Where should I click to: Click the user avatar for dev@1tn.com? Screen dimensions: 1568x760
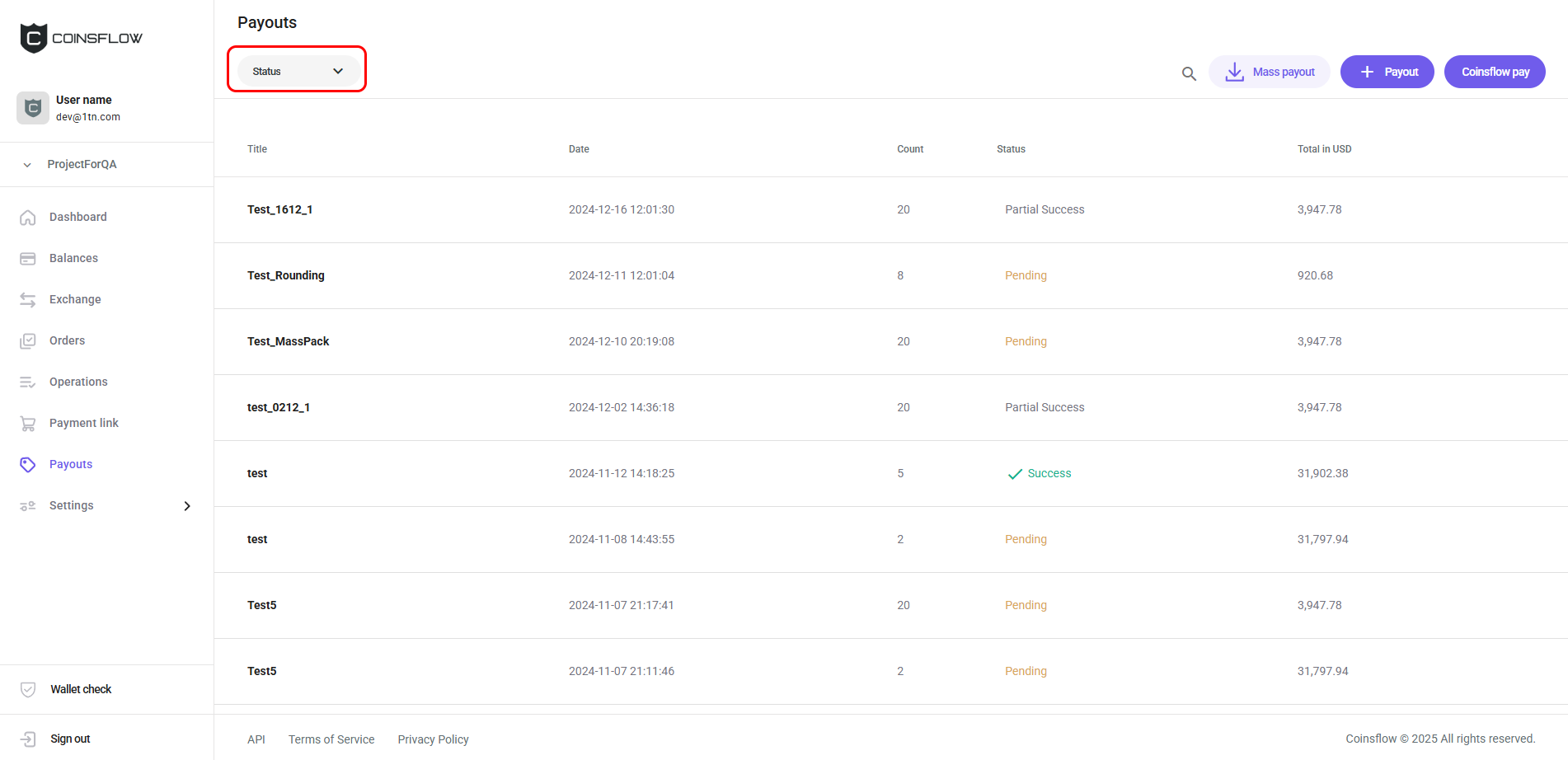(x=32, y=108)
